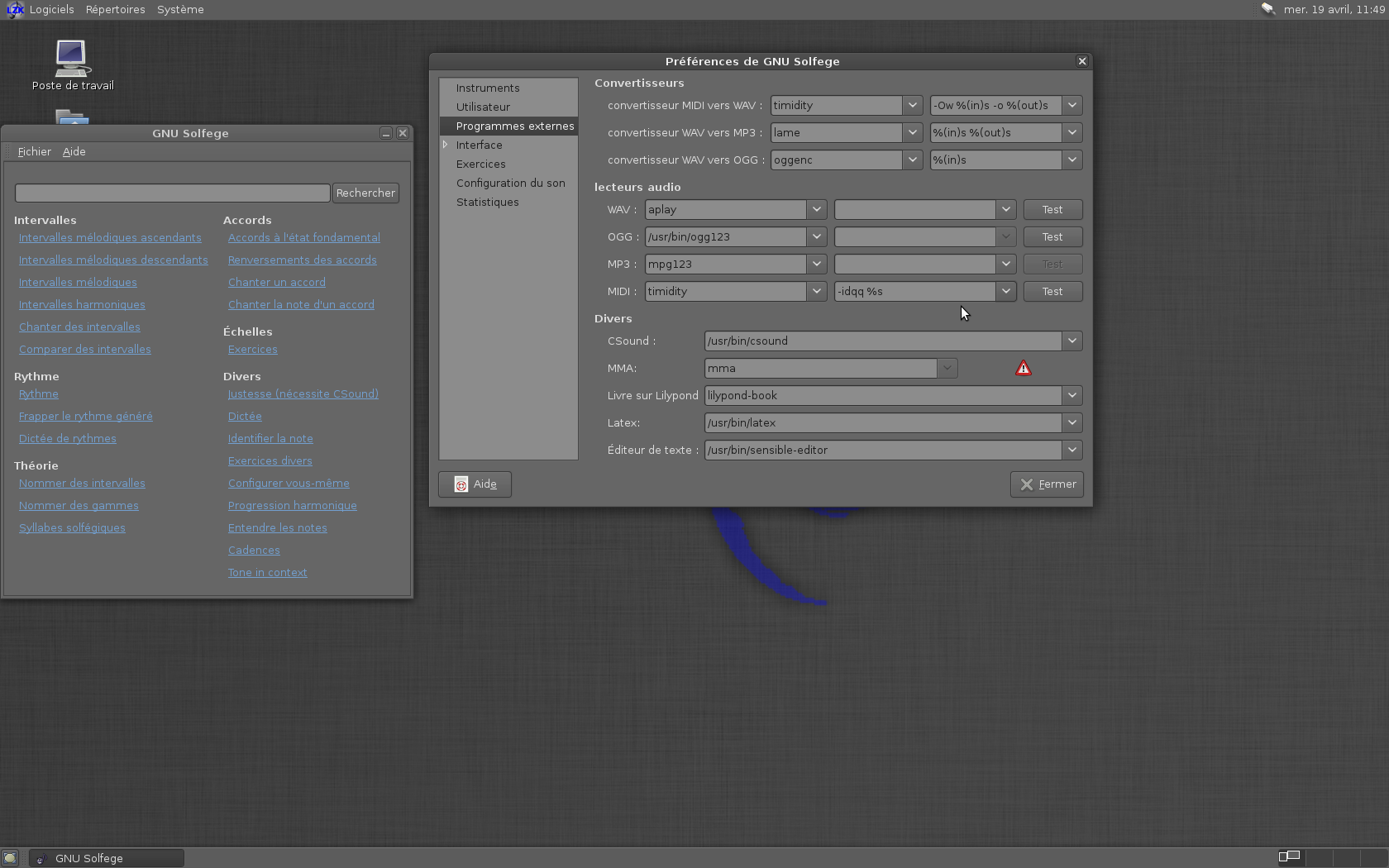The height and width of the screenshot is (868, 1389).
Task: Open the Logiciels menu in the top panel
Action: [x=51, y=9]
